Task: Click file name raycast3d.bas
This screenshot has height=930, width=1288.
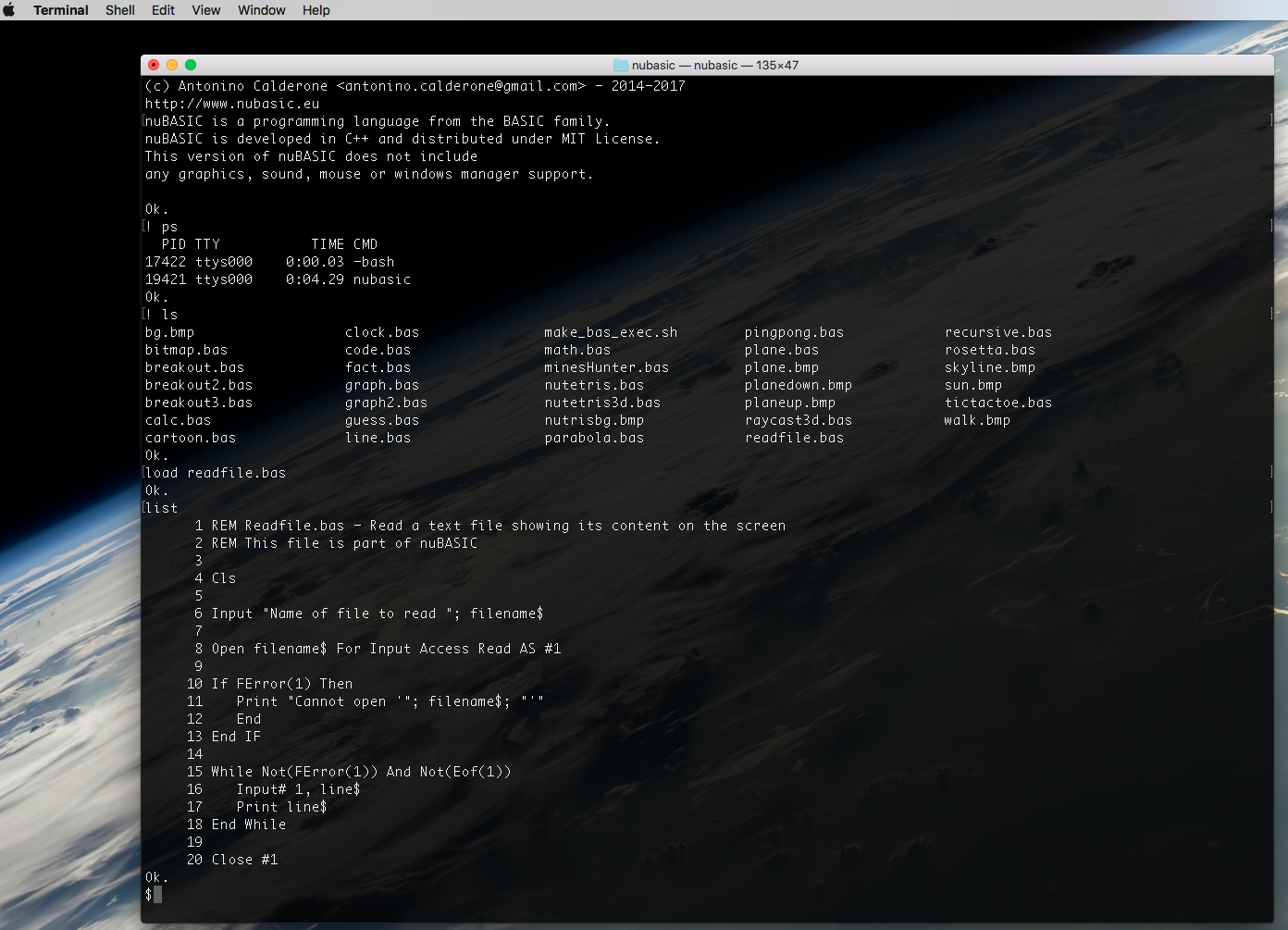Action: pyautogui.click(x=799, y=420)
